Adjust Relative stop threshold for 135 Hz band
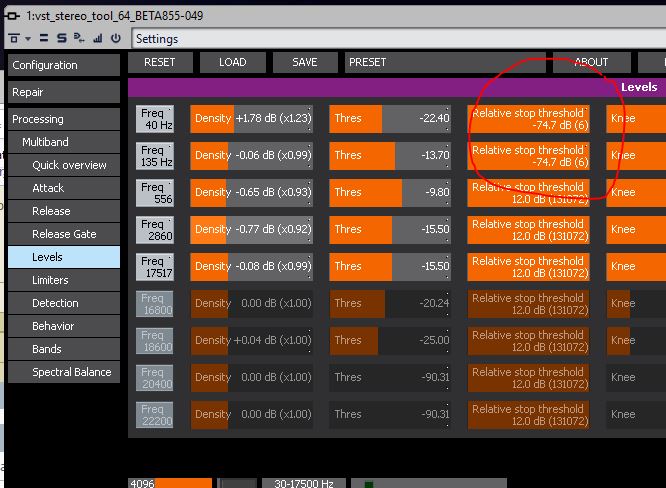Screen dimensions: 666x488 click(x=528, y=156)
